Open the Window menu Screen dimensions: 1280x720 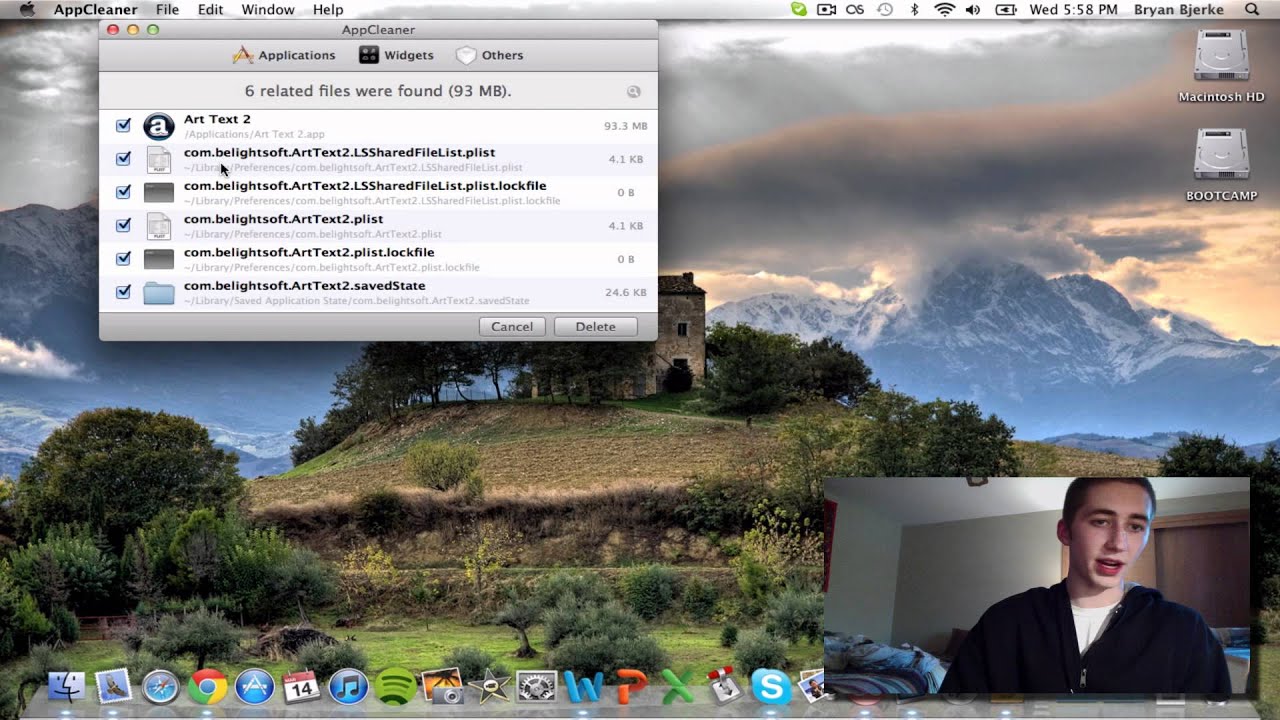tap(267, 9)
